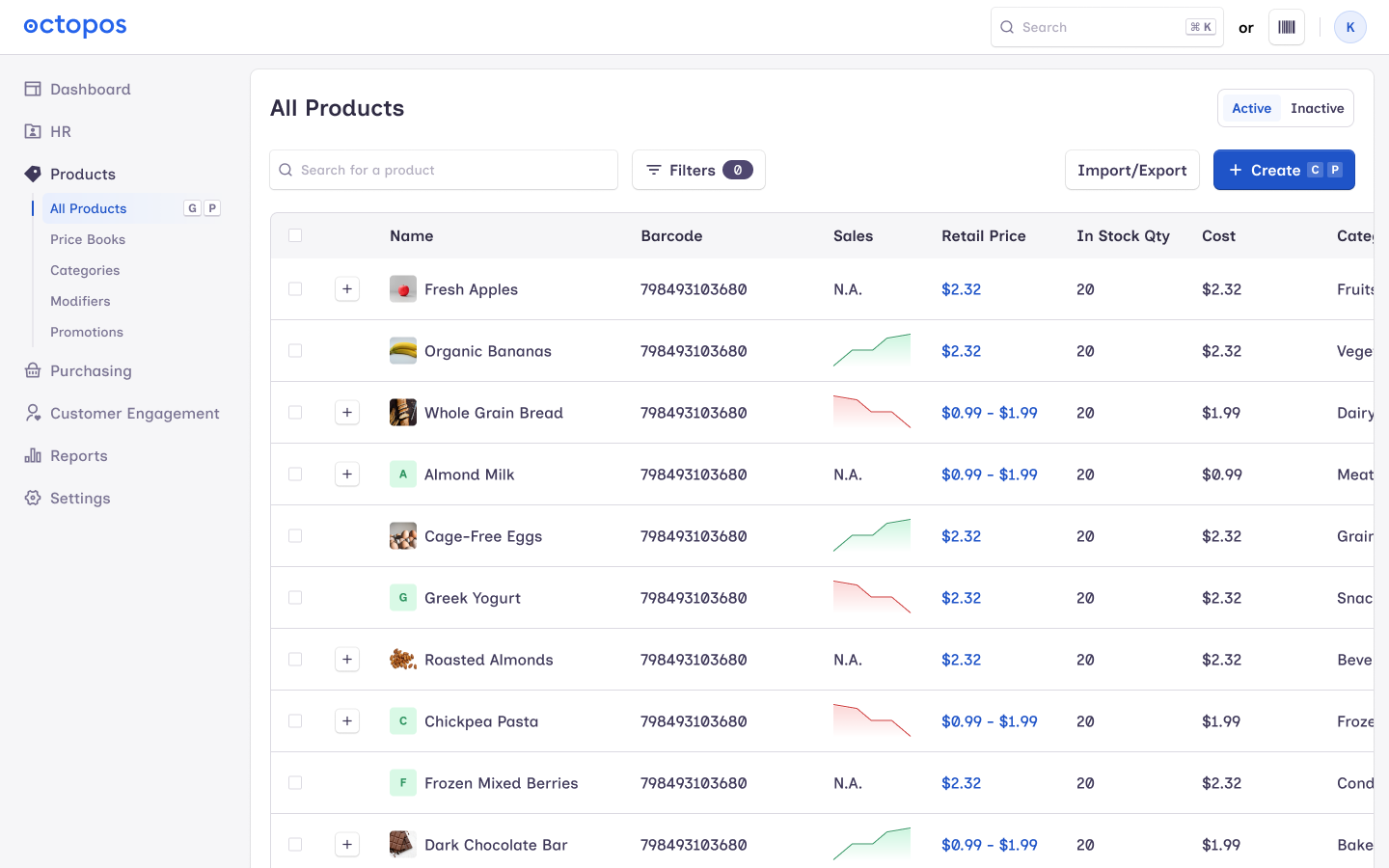Check the Dark Chocolate Bar row checkbox
The image size is (1389, 868).
click(x=295, y=845)
